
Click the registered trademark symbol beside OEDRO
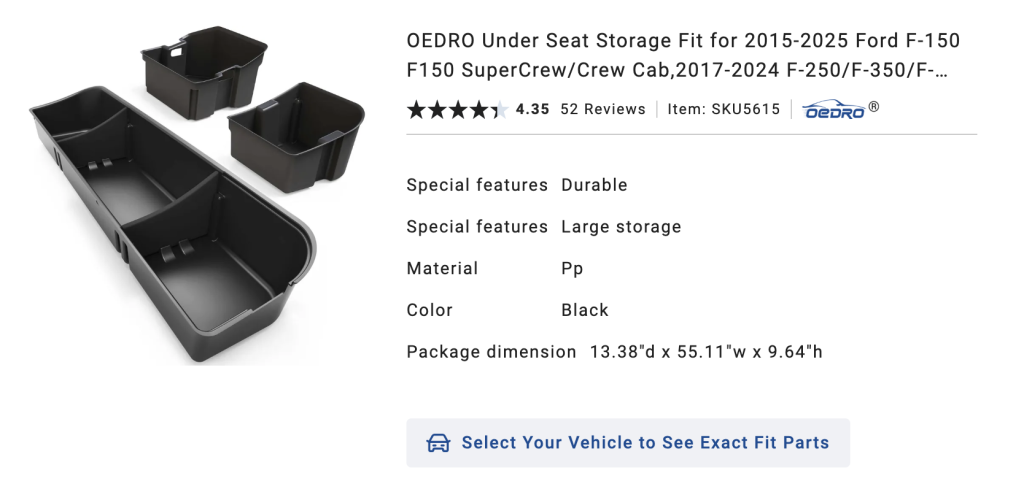point(874,106)
